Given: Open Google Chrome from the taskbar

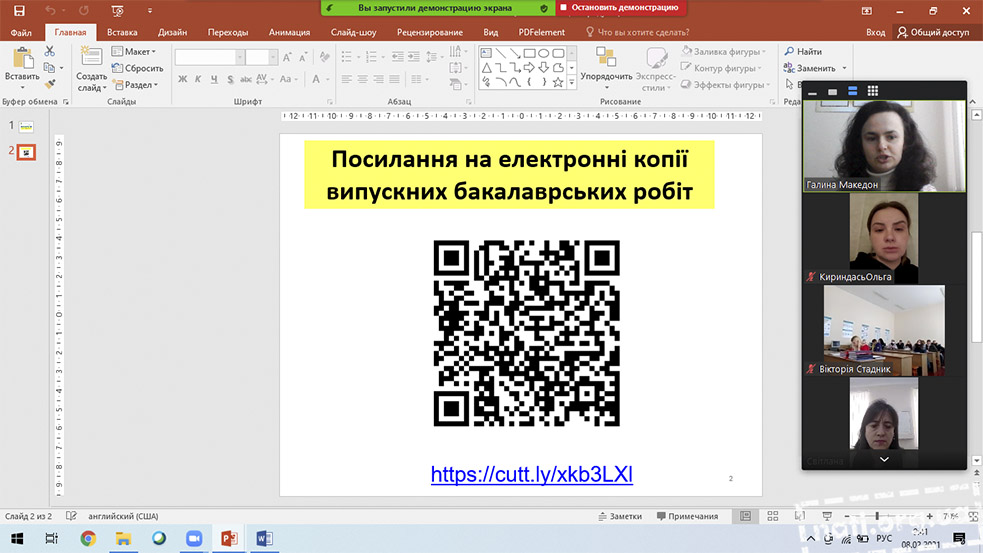Looking at the screenshot, I should pos(88,539).
